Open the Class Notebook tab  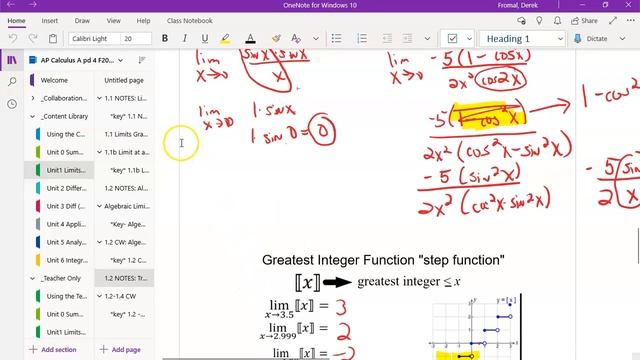click(x=189, y=20)
